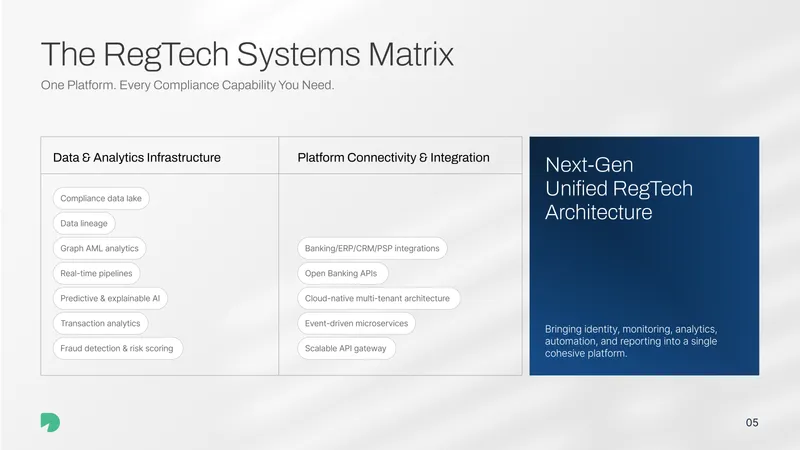Image resolution: width=800 pixels, height=450 pixels.
Task: Click the Transaction analytics pill
Action: (101, 323)
